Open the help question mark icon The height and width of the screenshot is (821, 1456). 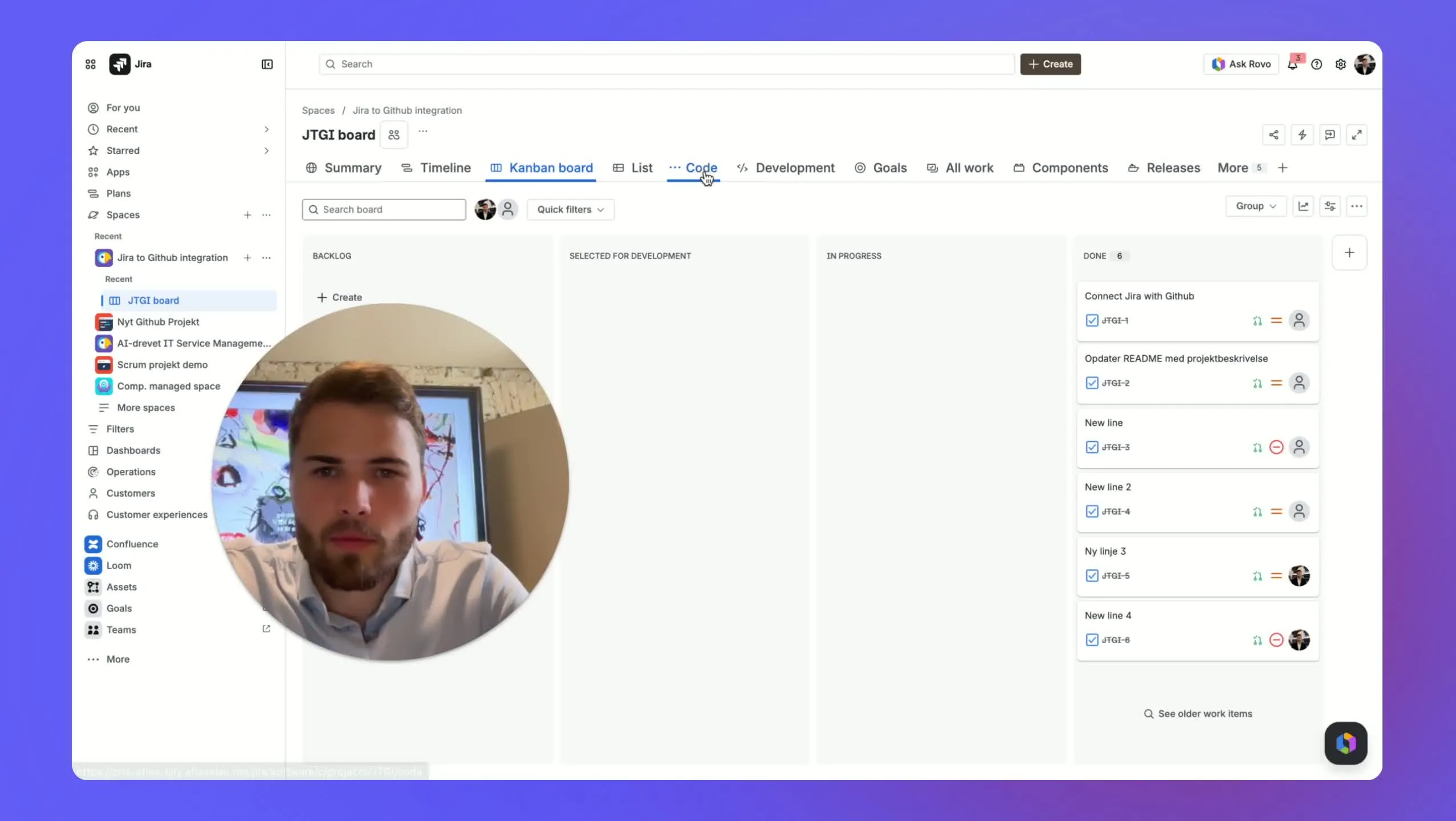(1316, 64)
